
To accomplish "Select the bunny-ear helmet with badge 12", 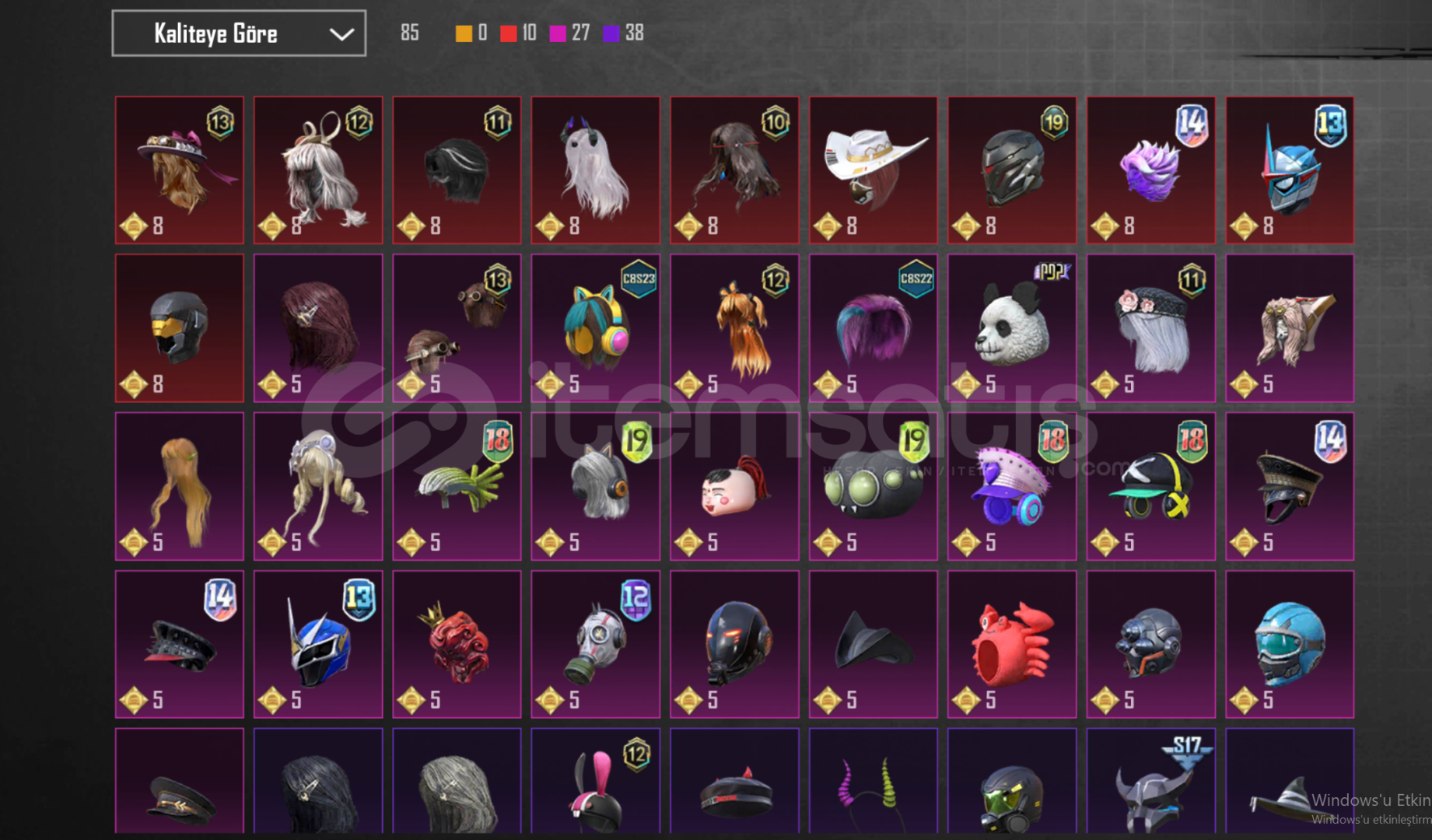I will pyautogui.click(x=595, y=782).
